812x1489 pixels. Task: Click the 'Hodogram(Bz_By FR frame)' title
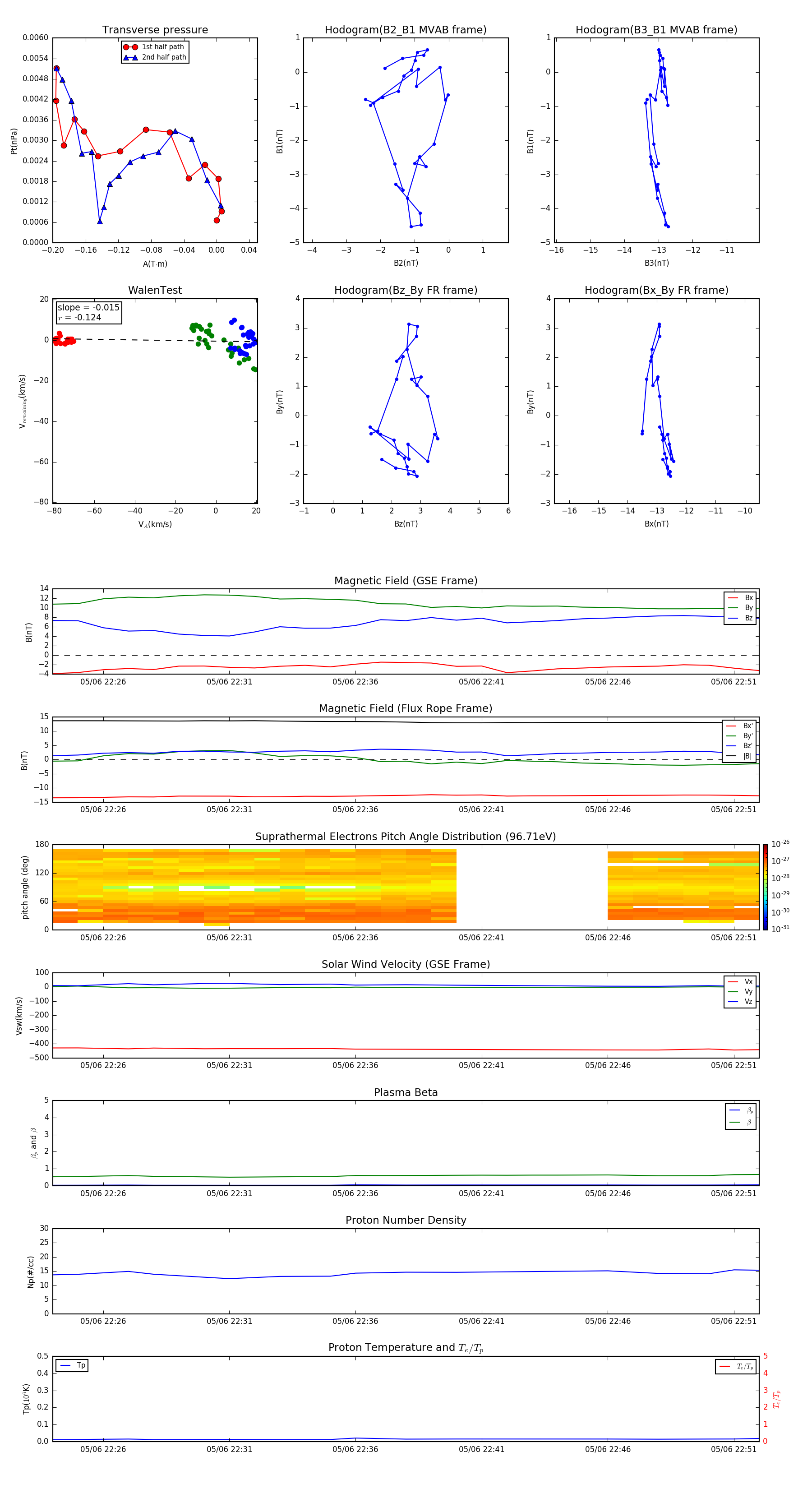coord(406,290)
